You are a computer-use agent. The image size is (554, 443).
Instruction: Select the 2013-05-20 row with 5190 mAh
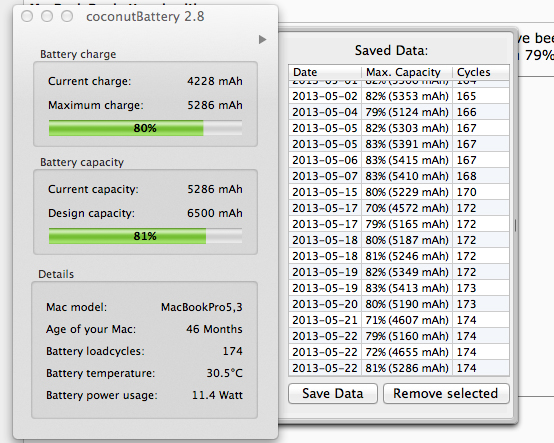399,304
